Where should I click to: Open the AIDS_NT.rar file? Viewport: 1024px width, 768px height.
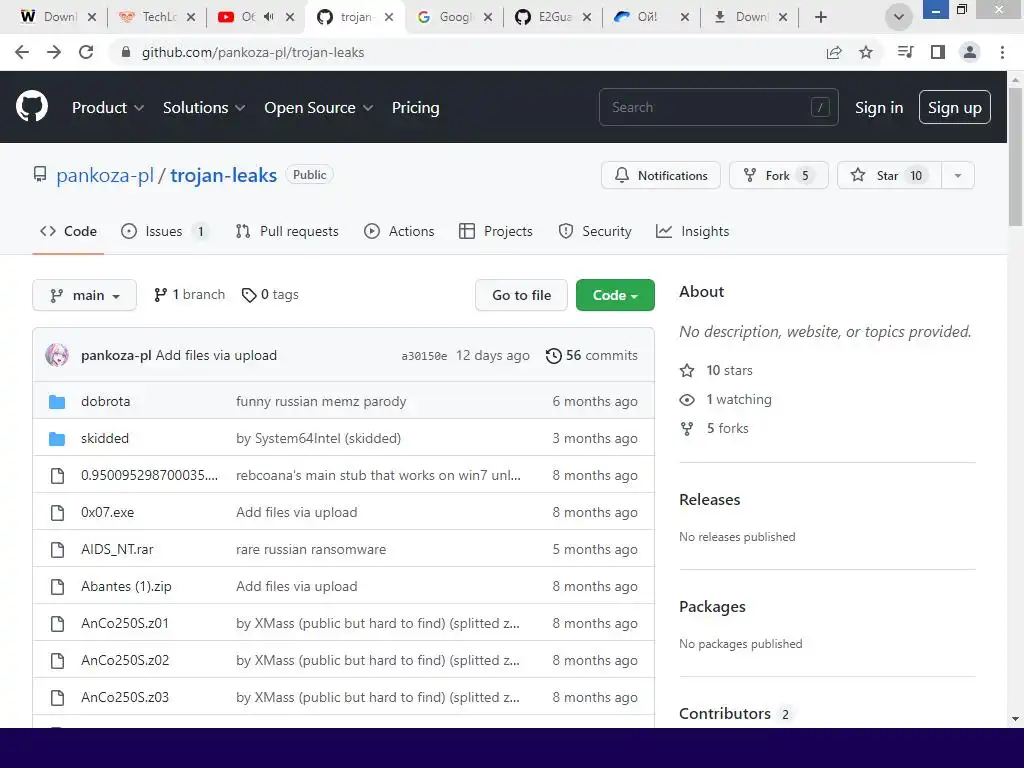[x=117, y=549]
